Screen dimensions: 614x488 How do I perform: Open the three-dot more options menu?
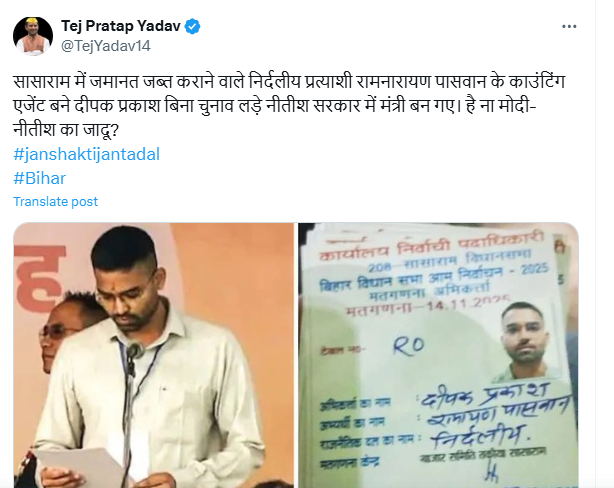[569, 26]
